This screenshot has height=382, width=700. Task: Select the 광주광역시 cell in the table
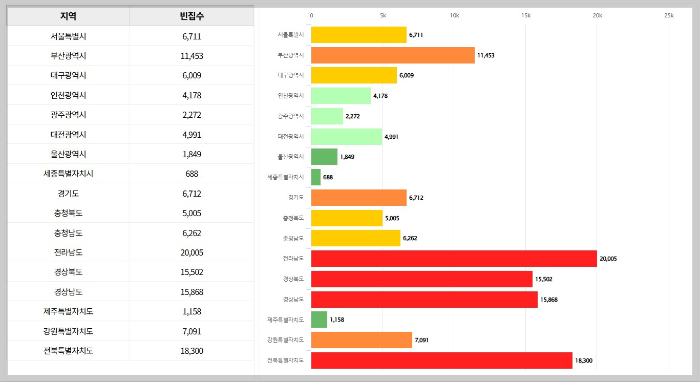[68, 115]
